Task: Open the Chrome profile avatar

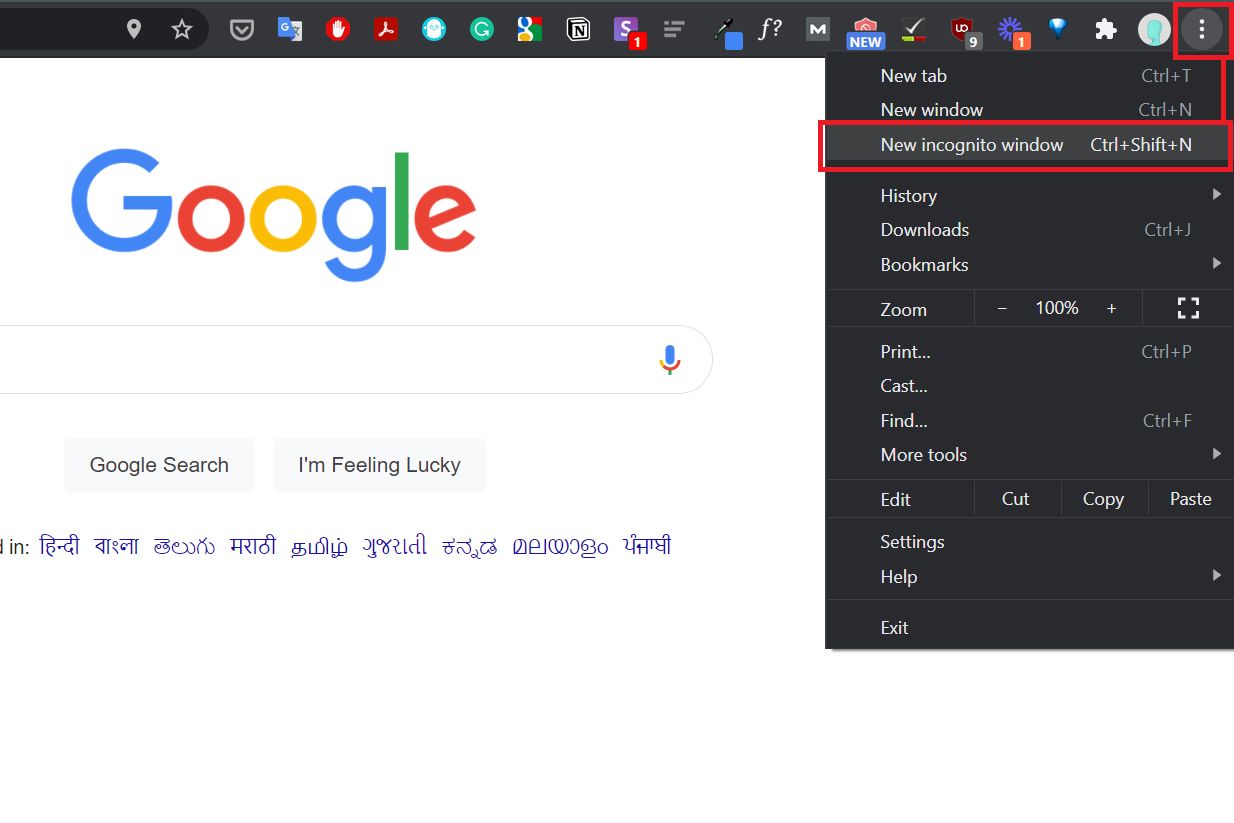Action: 1154,29
